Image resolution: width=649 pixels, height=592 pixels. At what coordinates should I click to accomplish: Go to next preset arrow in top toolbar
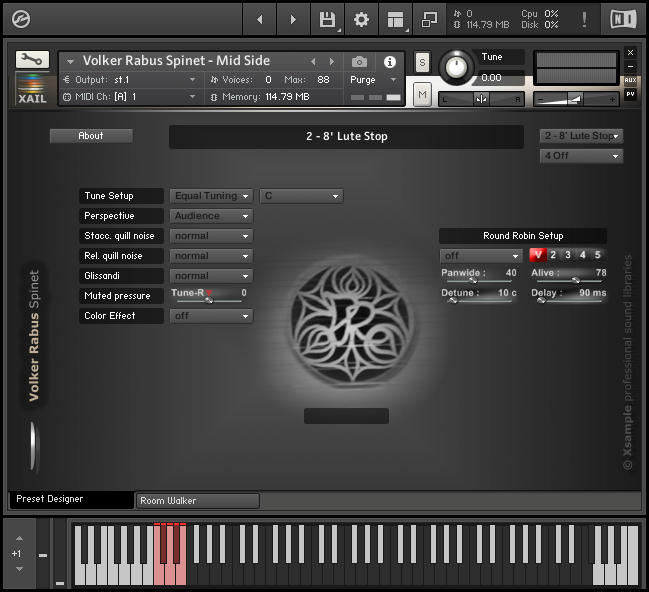pyautogui.click(x=293, y=19)
